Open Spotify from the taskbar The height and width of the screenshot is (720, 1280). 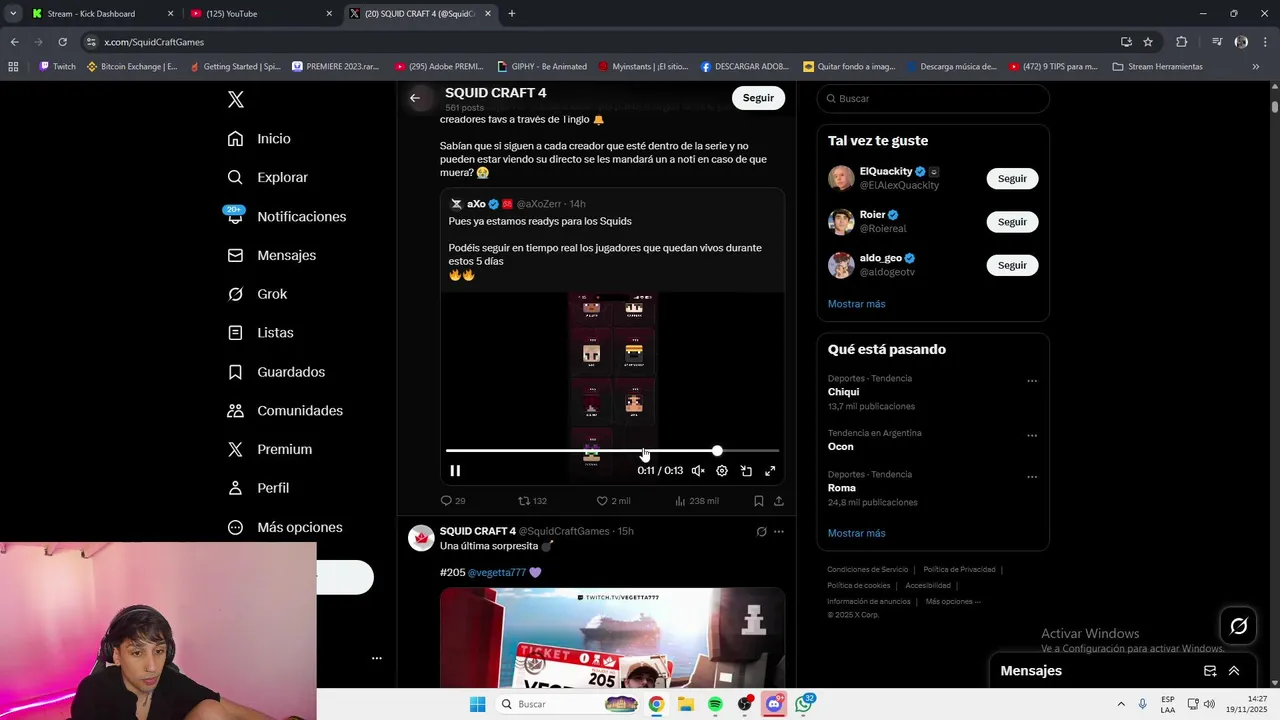tap(715, 704)
